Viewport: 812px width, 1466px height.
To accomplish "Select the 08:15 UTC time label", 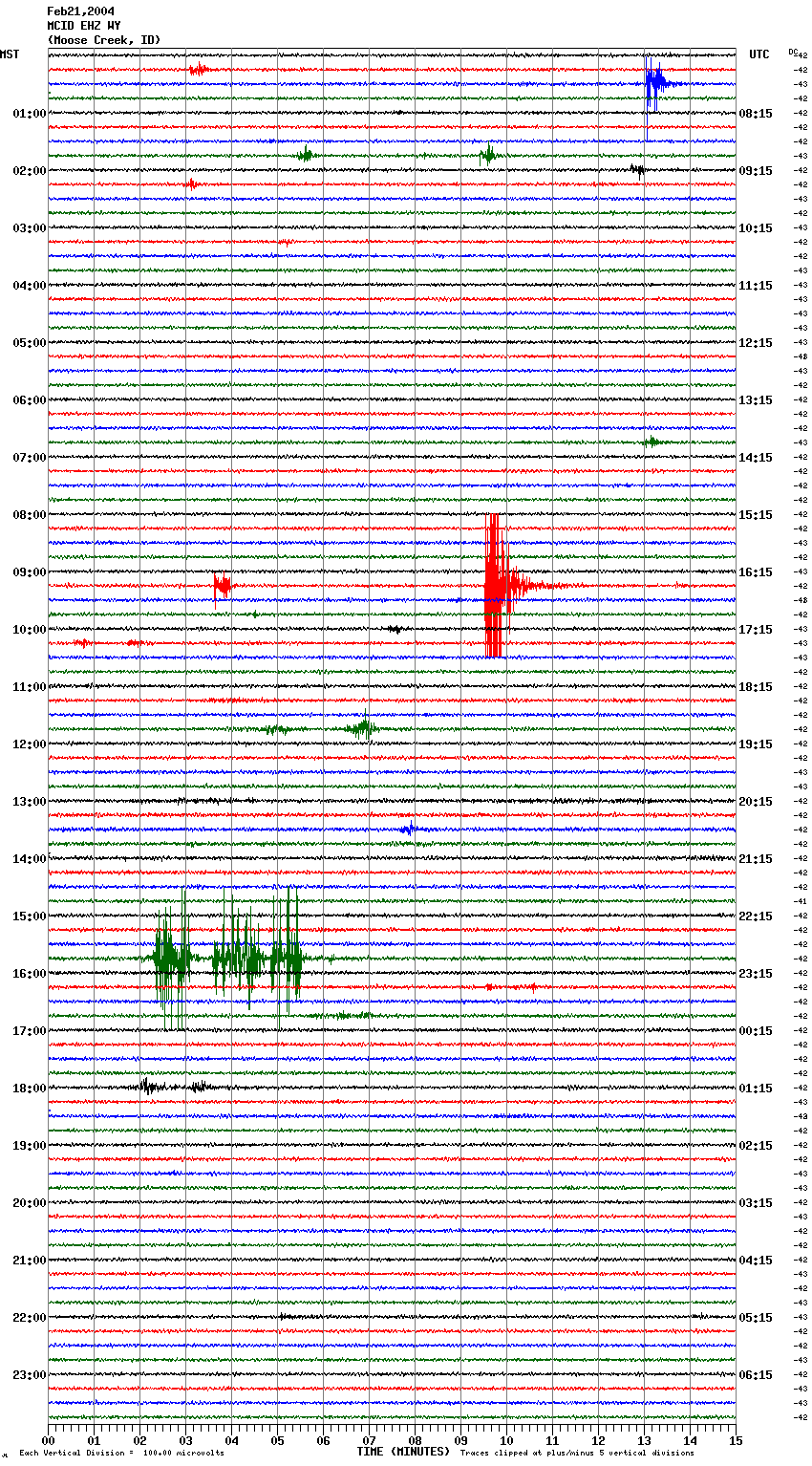I will (x=756, y=114).
